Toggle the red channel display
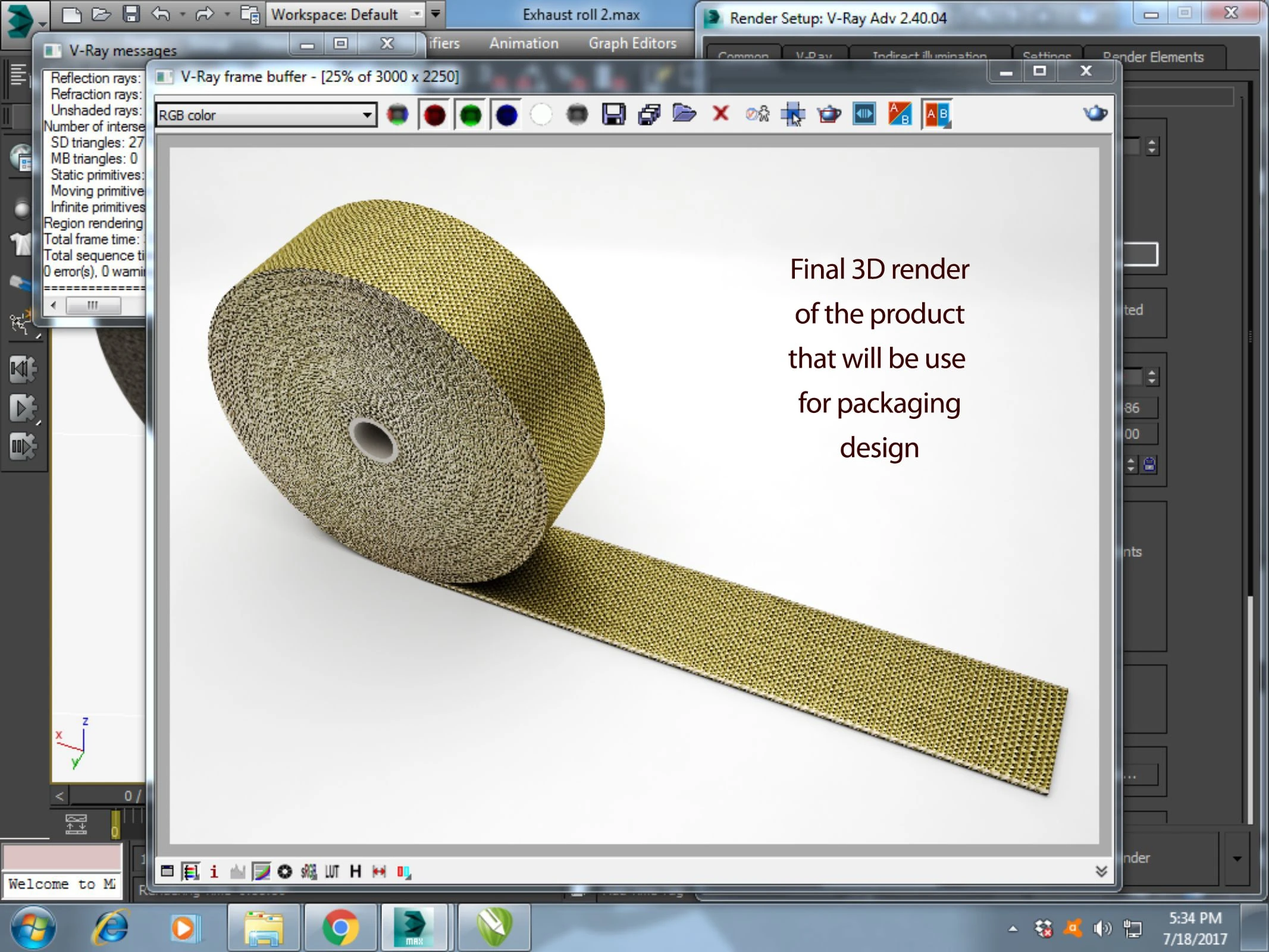Screen dimensions: 1269x952 point(434,114)
